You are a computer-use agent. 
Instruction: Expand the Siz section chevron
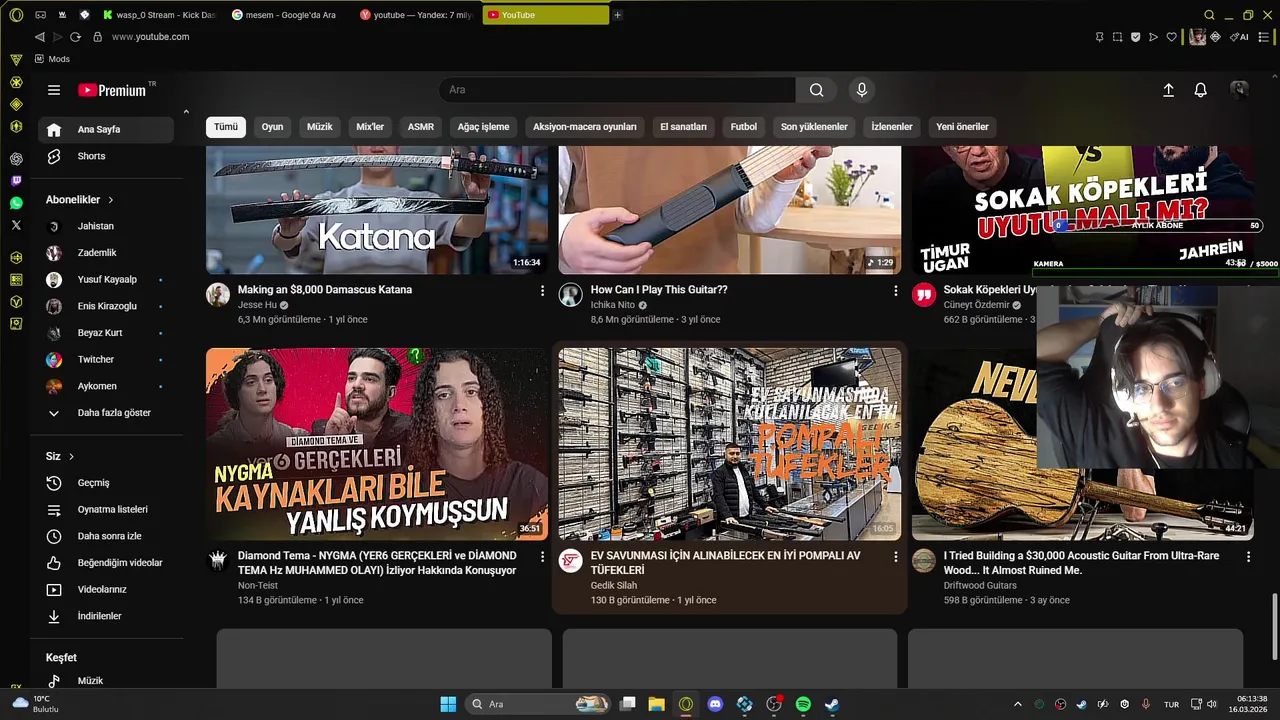pyautogui.click(x=71, y=456)
